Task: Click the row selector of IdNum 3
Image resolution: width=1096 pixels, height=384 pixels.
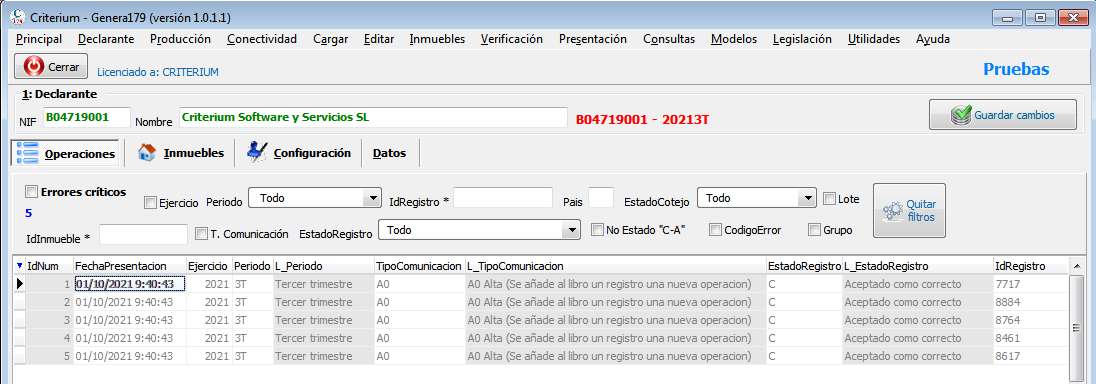Action: [20, 320]
